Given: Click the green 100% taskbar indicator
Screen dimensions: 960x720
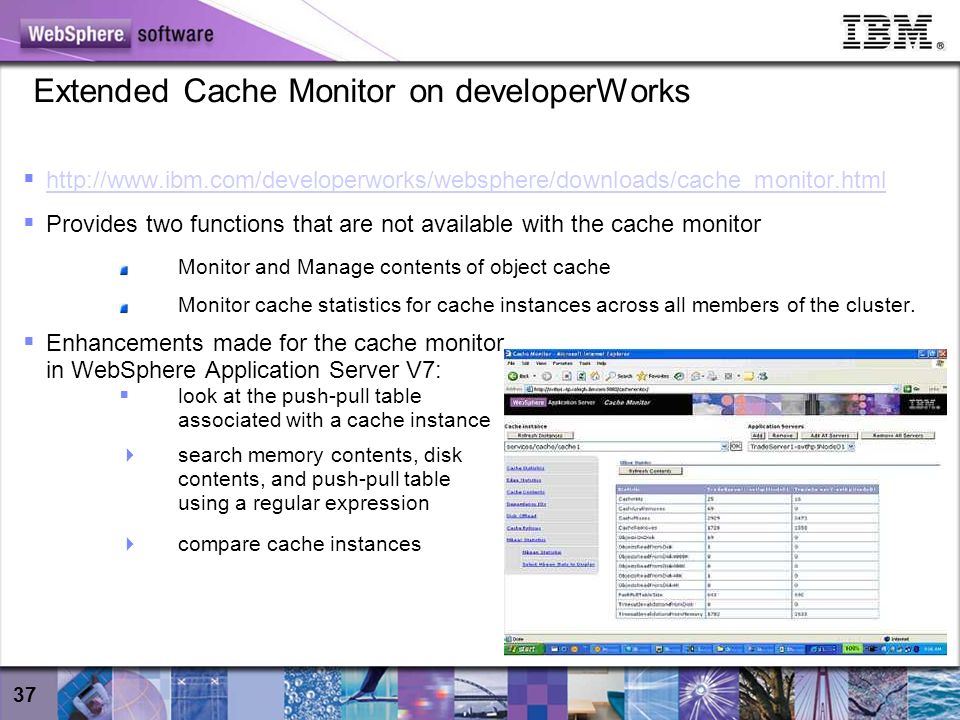Looking at the screenshot, I should pos(853,649).
